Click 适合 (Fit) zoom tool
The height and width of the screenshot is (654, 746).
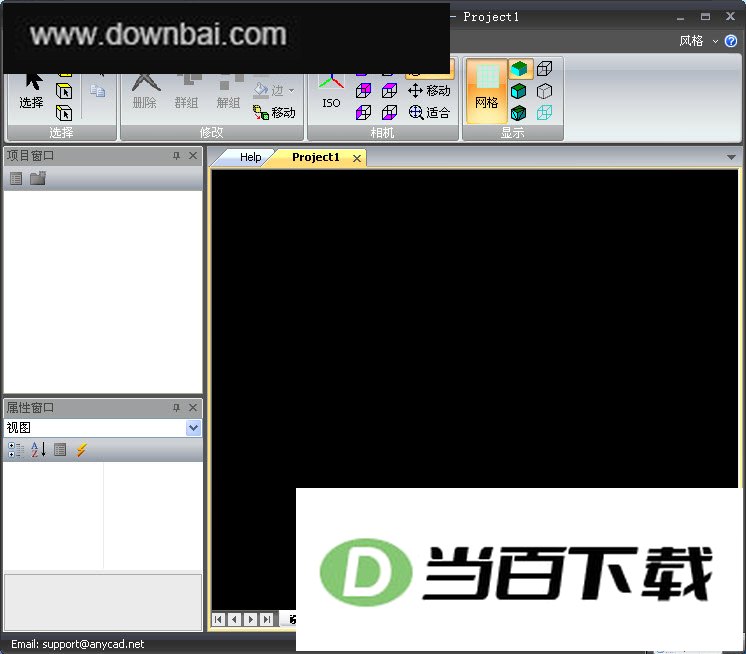coord(429,113)
